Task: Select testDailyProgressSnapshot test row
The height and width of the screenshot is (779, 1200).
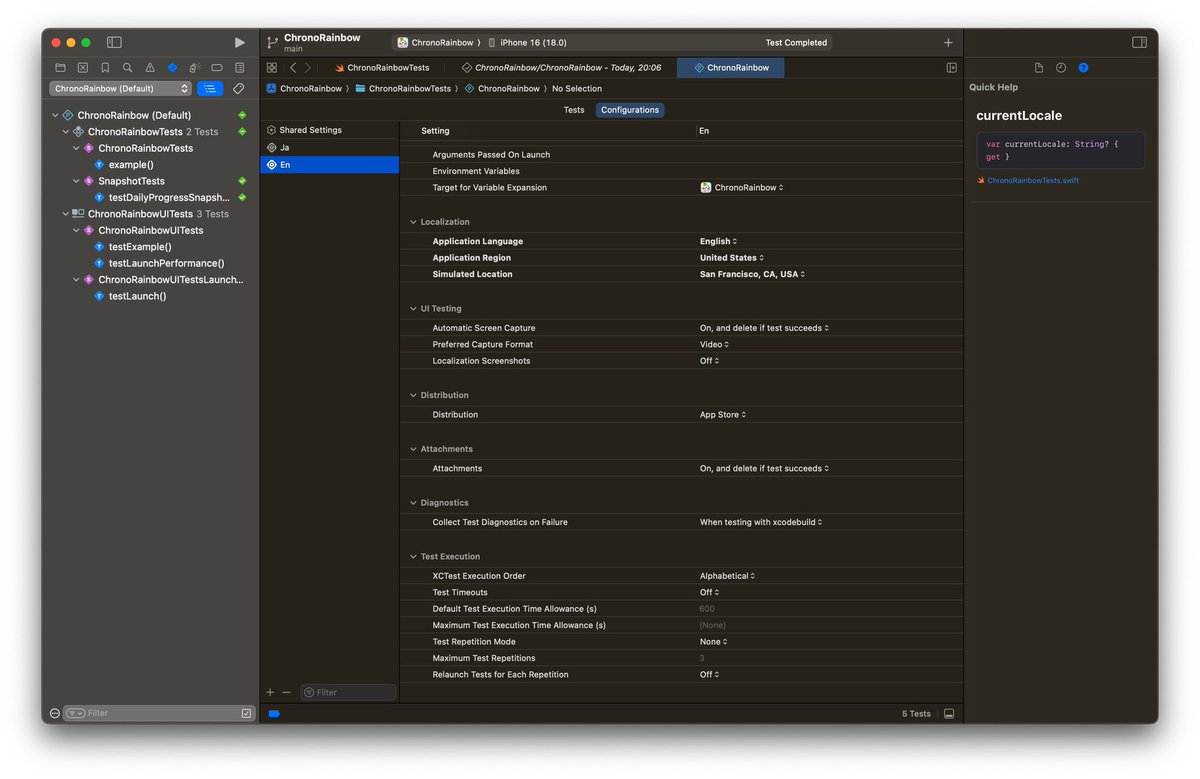Action: [x=170, y=198]
